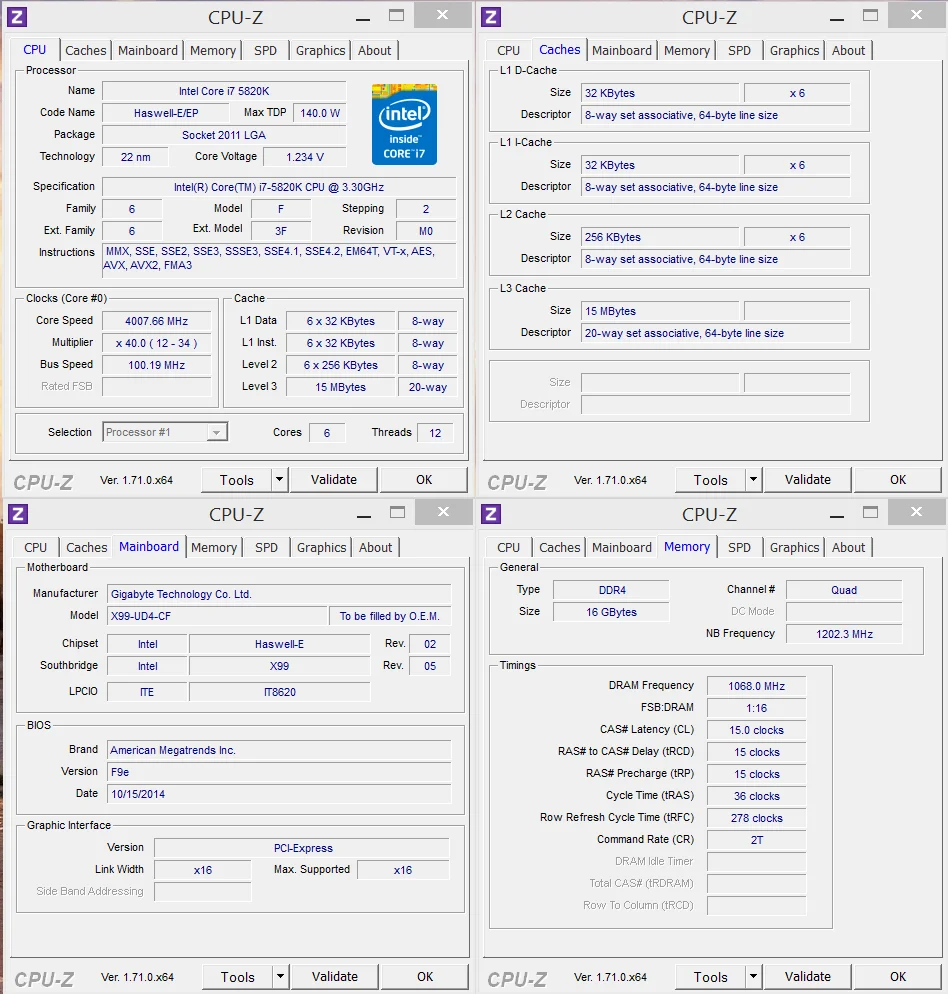Click Validate in the CPU window
The height and width of the screenshot is (994, 948).
coord(334,480)
